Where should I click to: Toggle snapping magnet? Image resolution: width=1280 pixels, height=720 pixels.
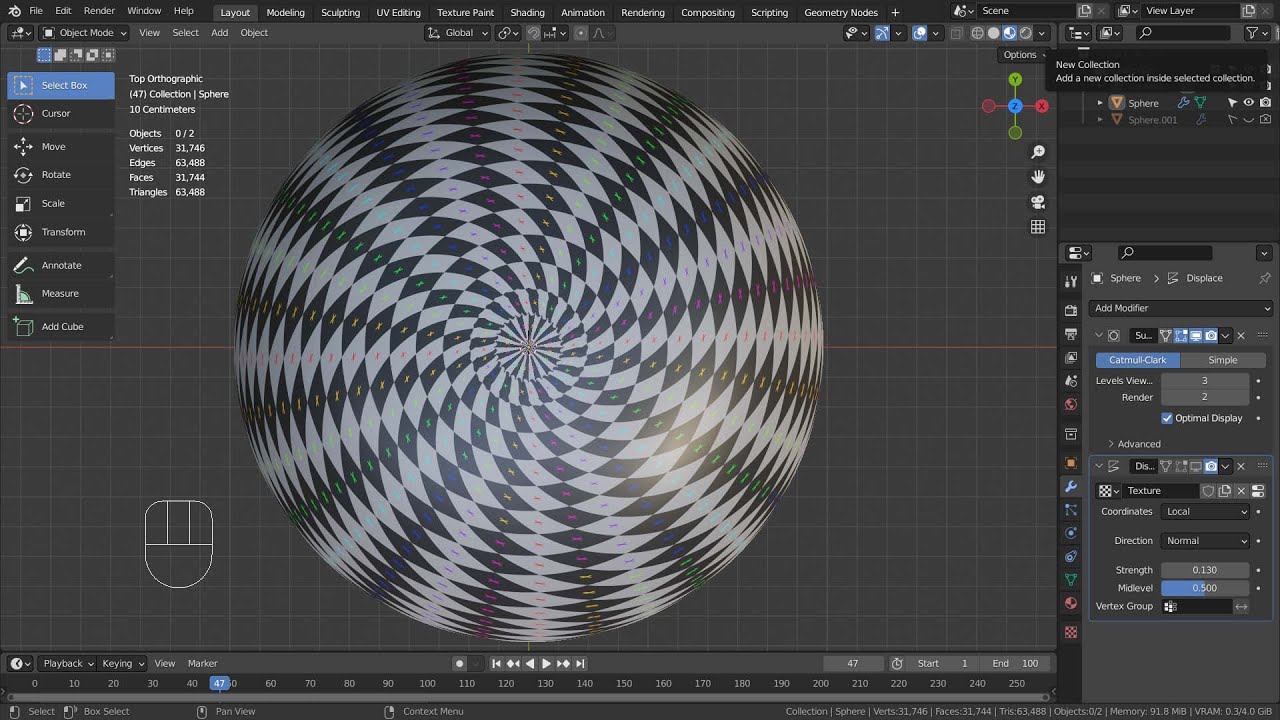coord(534,33)
